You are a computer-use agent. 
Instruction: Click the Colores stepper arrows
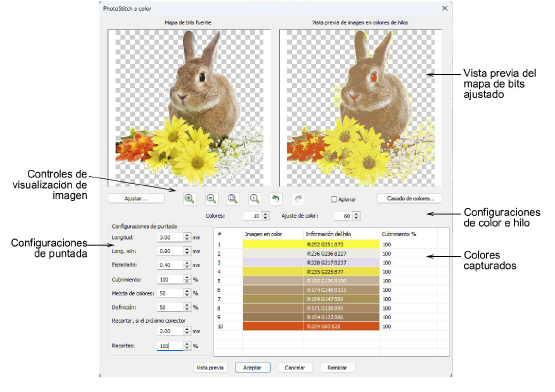266,216
